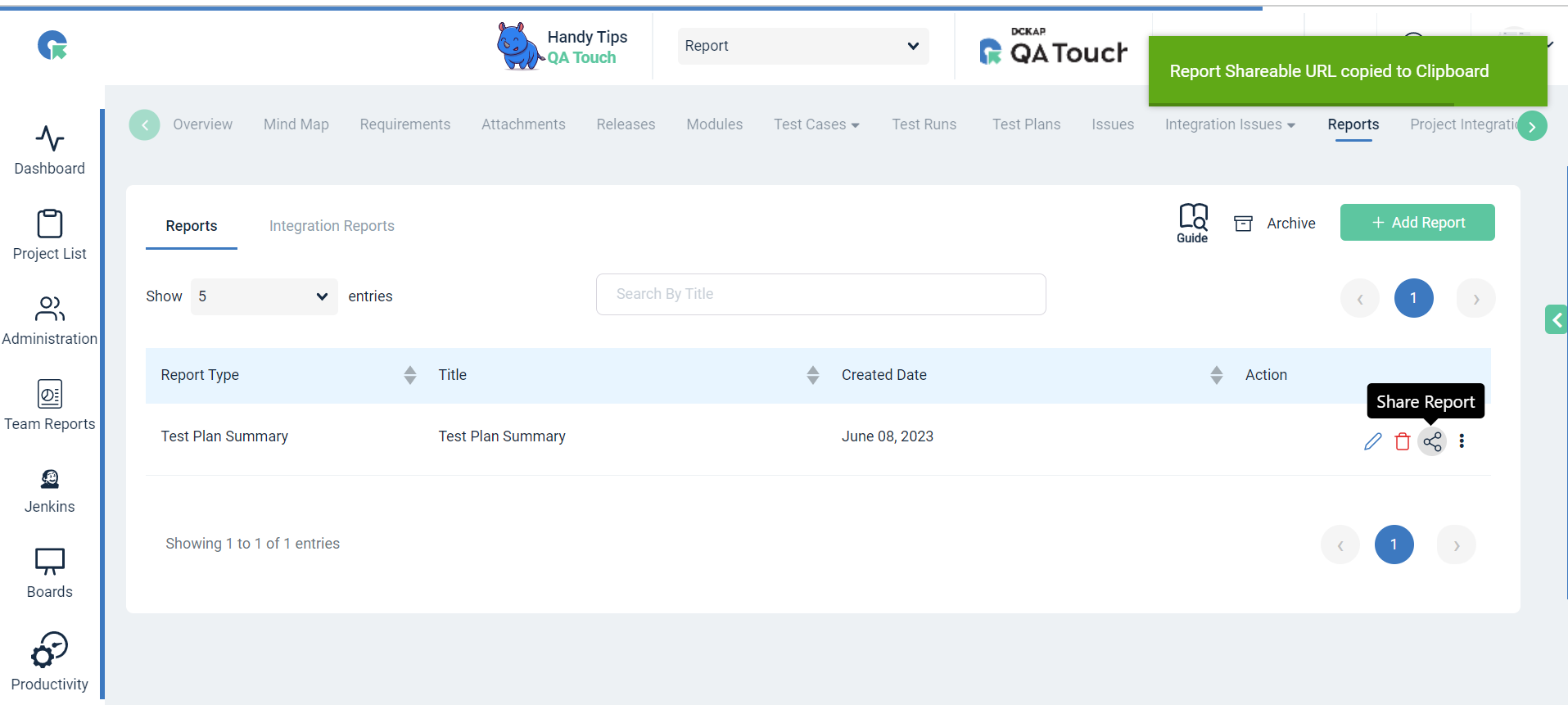Image resolution: width=1568 pixels, height=705 pixels.
Task: Open Team Reports in the sidebar
Action: tap(49, 405)
